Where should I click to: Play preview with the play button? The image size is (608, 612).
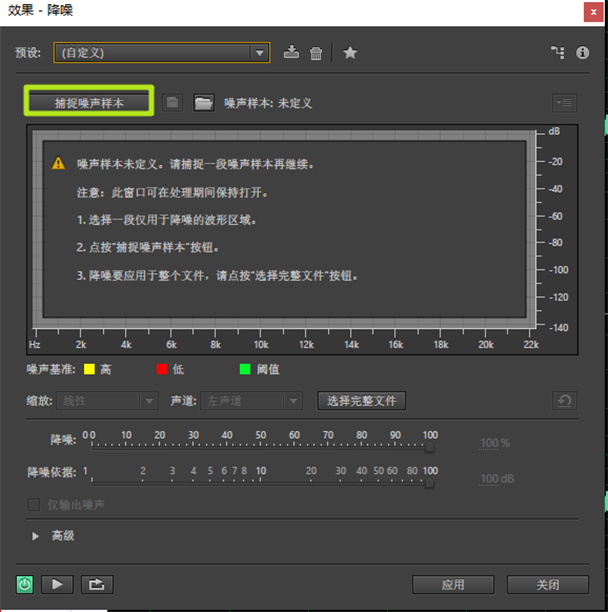pos(57,584)
